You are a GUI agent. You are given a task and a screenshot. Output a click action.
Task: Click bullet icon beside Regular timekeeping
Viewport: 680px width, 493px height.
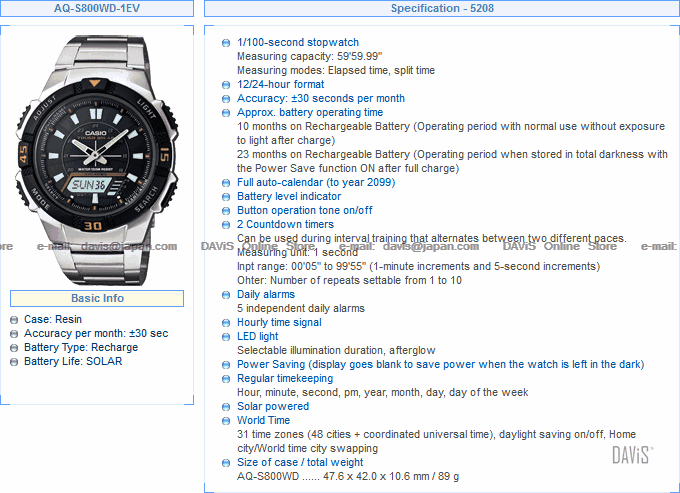pos(226,379)
